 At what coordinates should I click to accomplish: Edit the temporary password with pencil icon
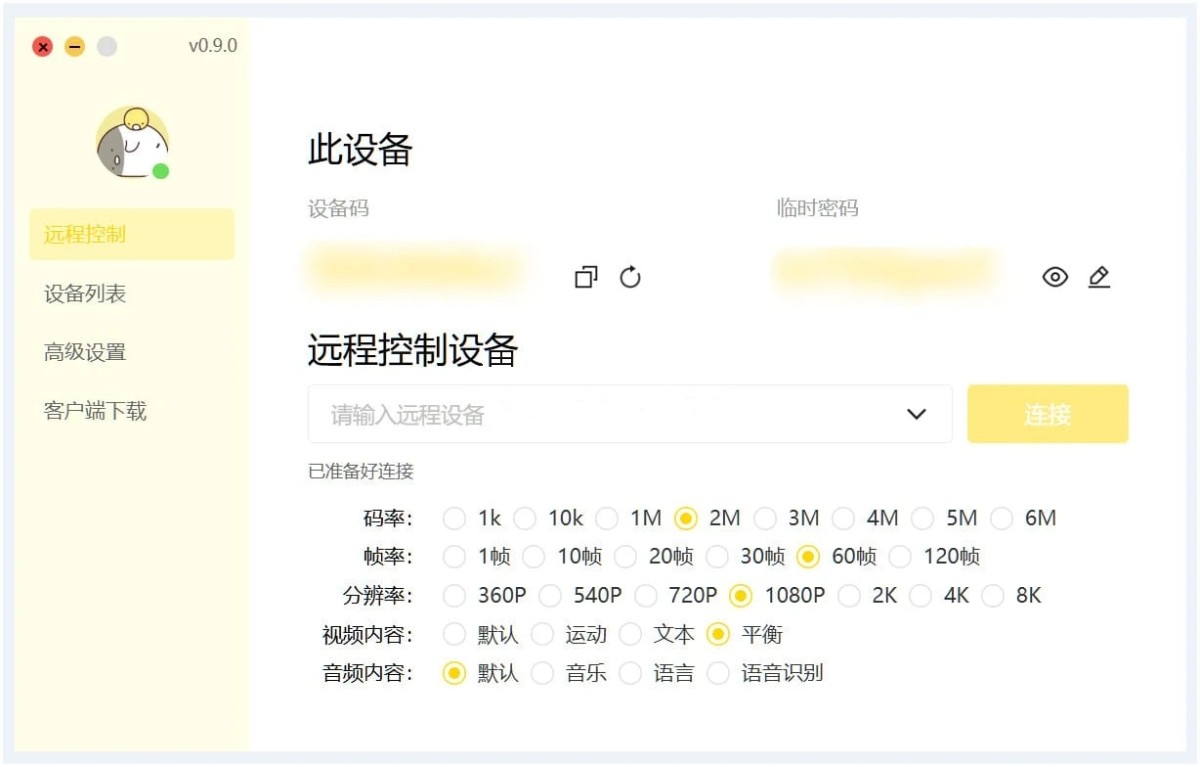tap(1099, 277)
